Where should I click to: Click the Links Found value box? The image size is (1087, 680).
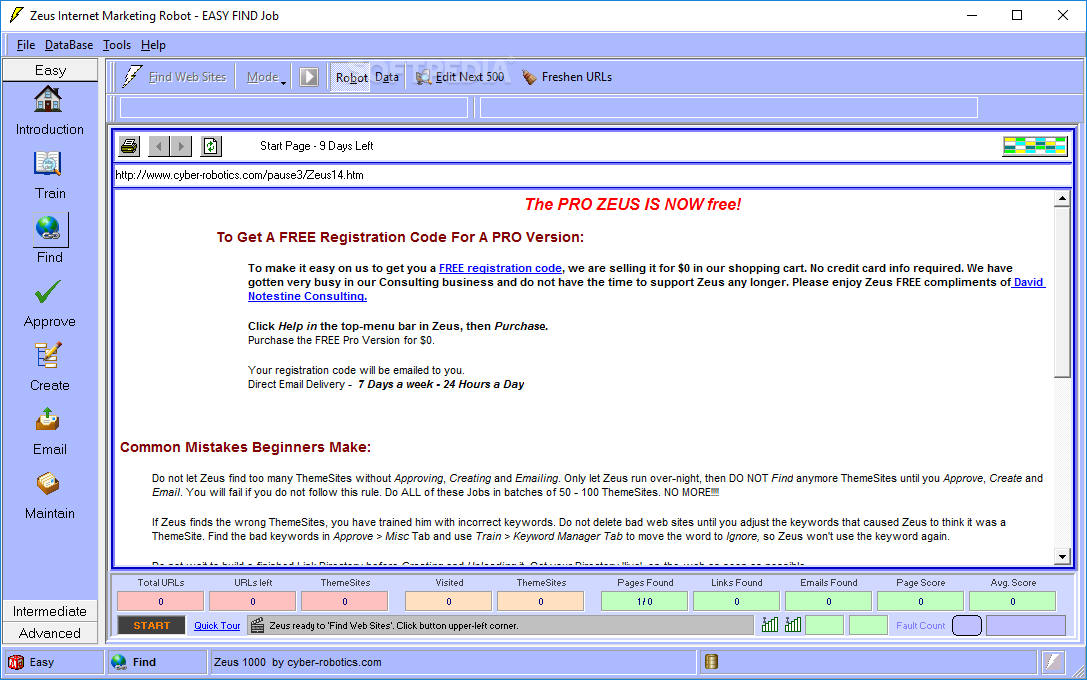[736, 601]
